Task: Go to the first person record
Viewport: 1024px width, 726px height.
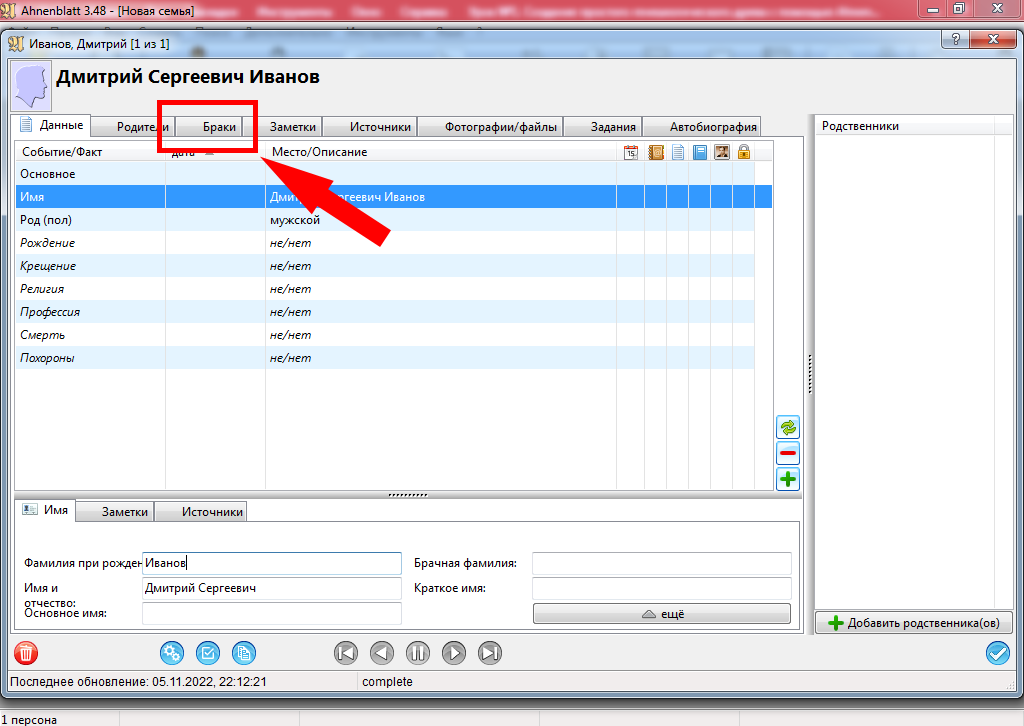Action: [346, 653]
